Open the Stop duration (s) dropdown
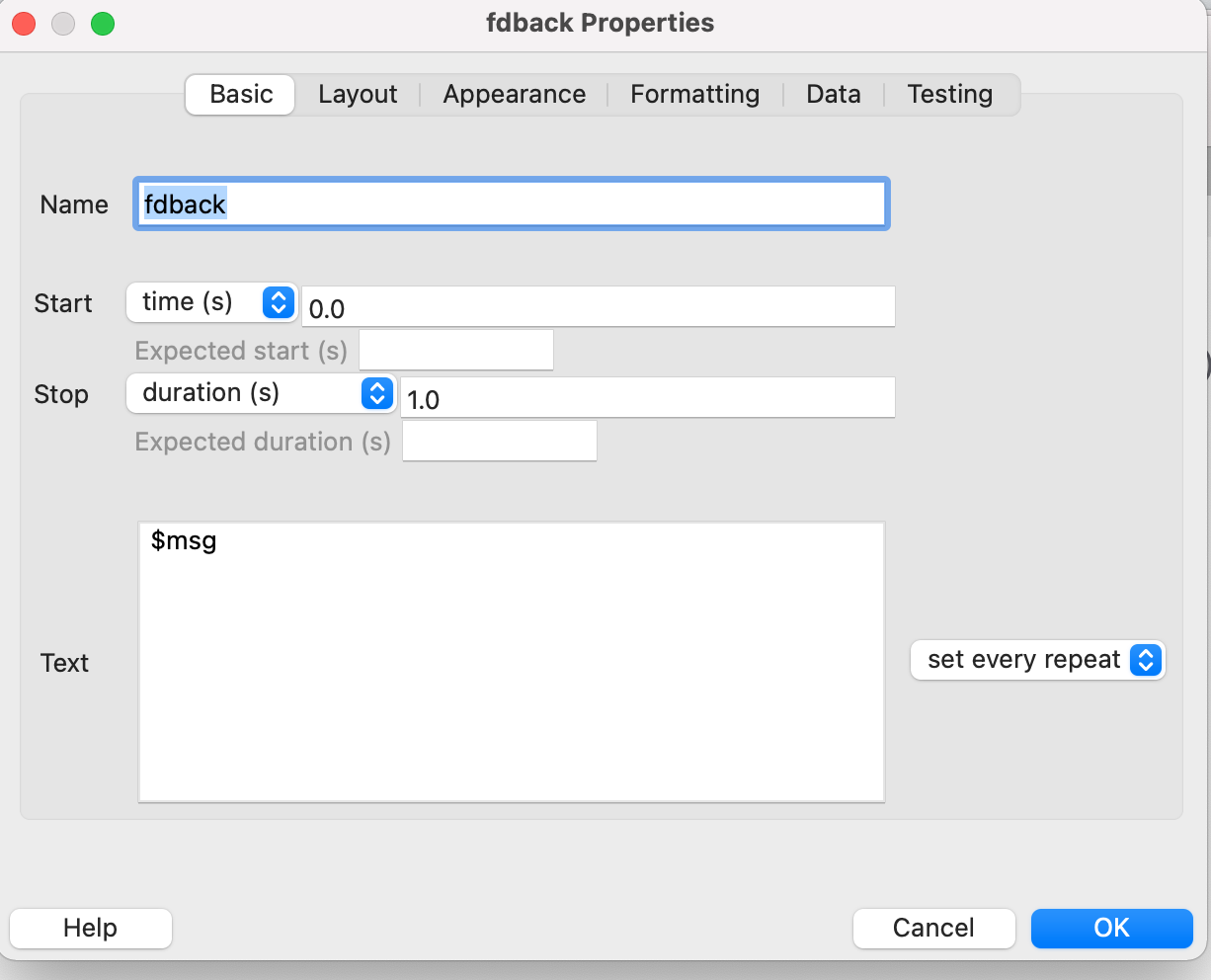This screenshot has height=980, width=1211. 261,393
